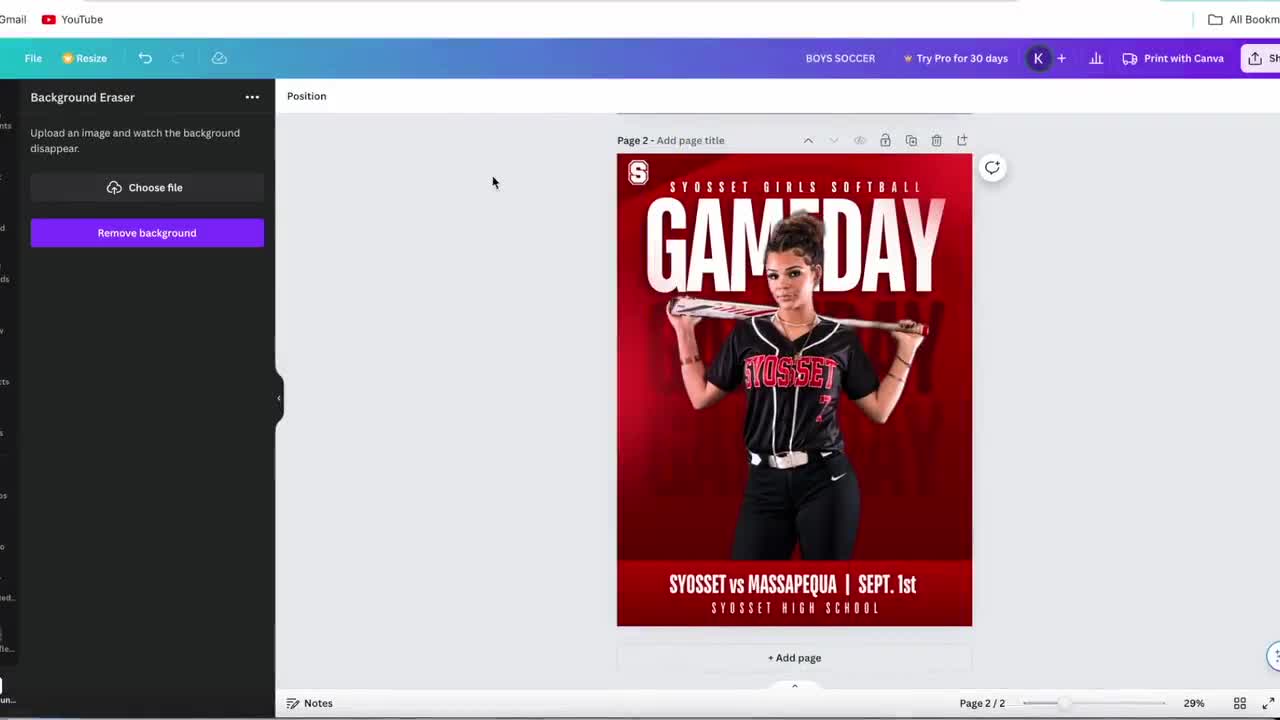
Task: Duplicate page 2 with copy icon
Action: click(x=911, y=141)
